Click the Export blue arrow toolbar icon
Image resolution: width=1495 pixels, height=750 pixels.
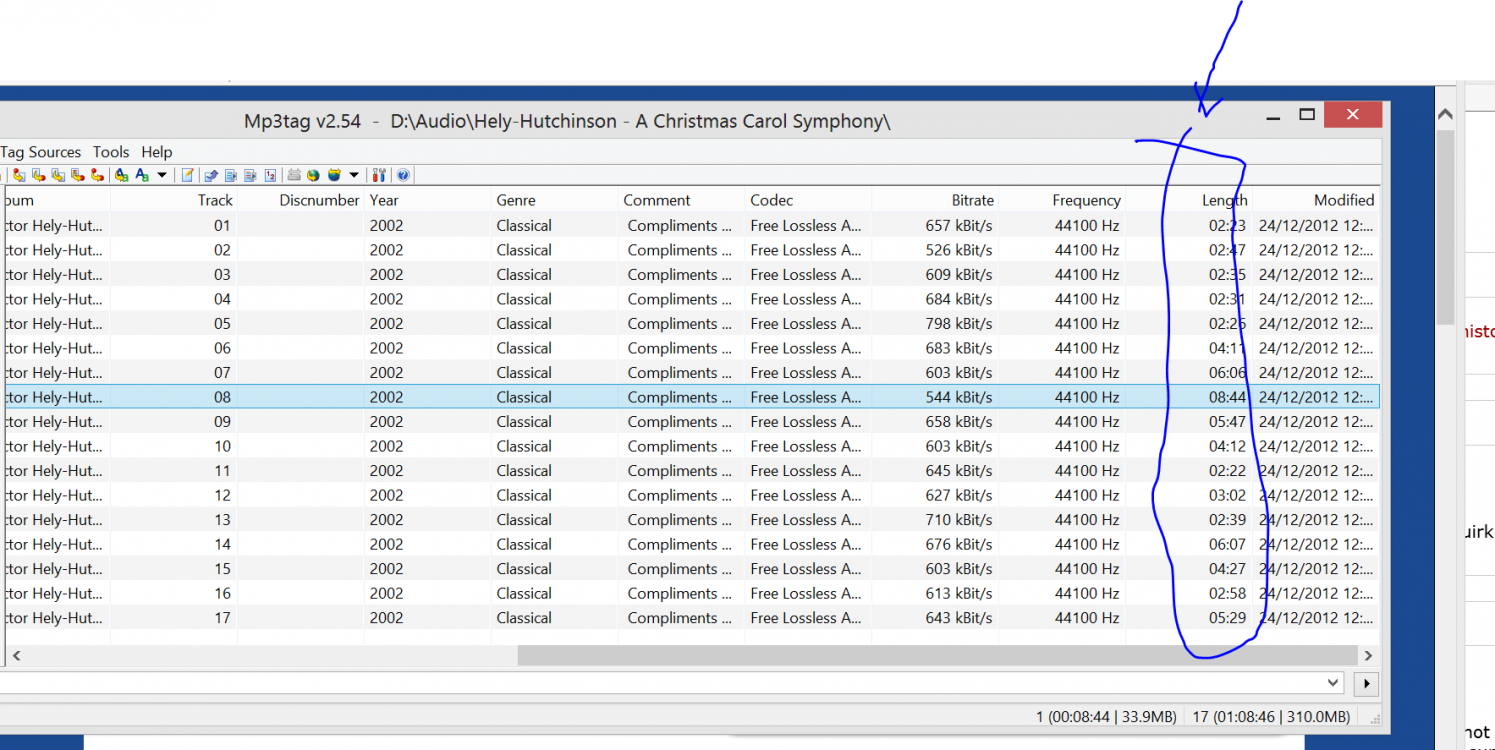[x=211, y=175]
